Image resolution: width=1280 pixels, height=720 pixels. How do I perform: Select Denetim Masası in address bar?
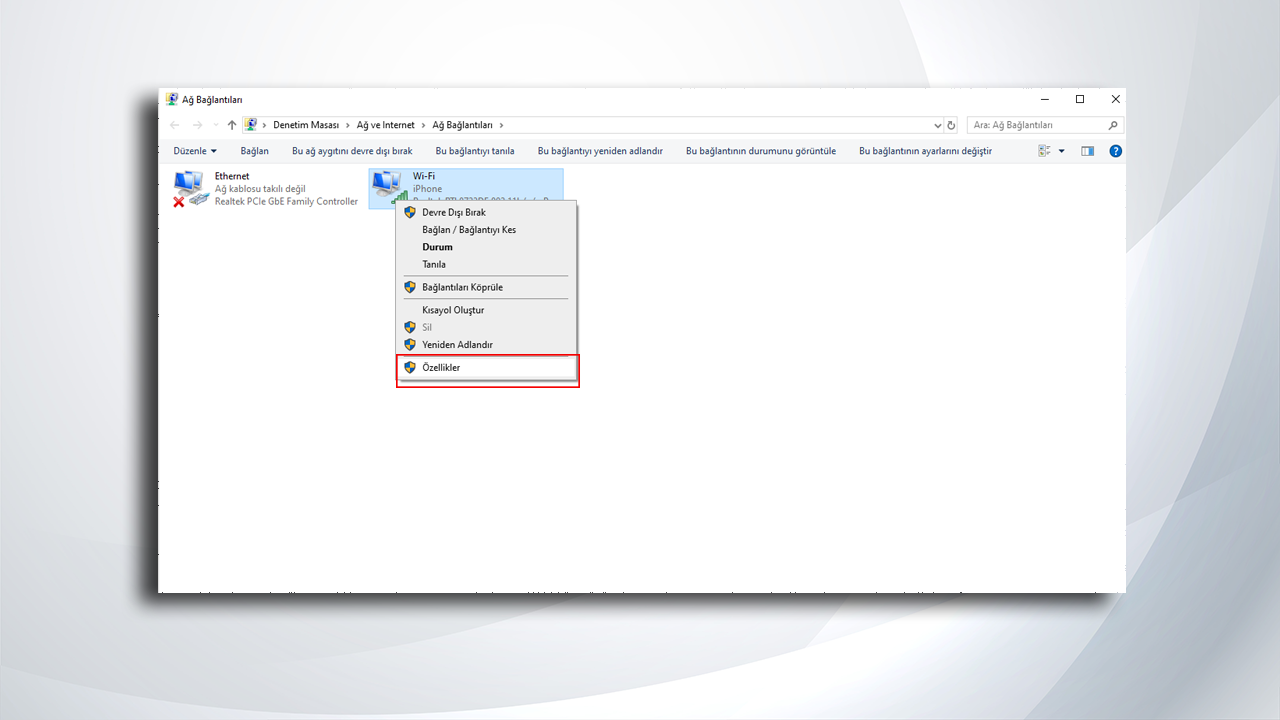click(306, 125)
